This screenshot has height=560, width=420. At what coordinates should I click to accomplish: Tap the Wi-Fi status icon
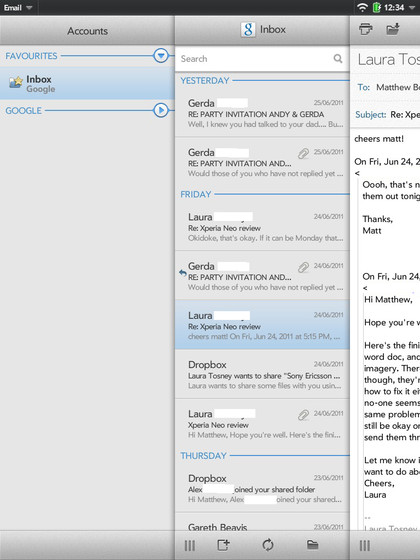click(363, 7)
